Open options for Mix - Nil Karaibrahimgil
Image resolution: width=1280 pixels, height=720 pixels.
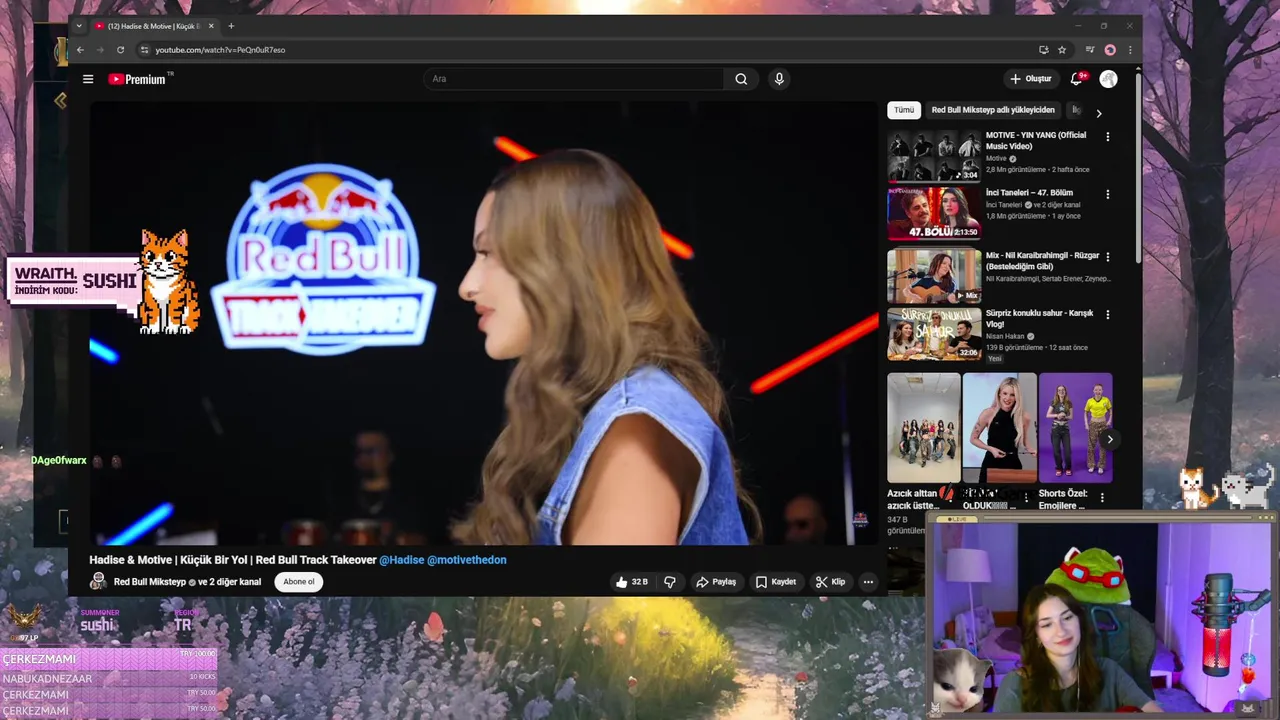(1107, 257)
